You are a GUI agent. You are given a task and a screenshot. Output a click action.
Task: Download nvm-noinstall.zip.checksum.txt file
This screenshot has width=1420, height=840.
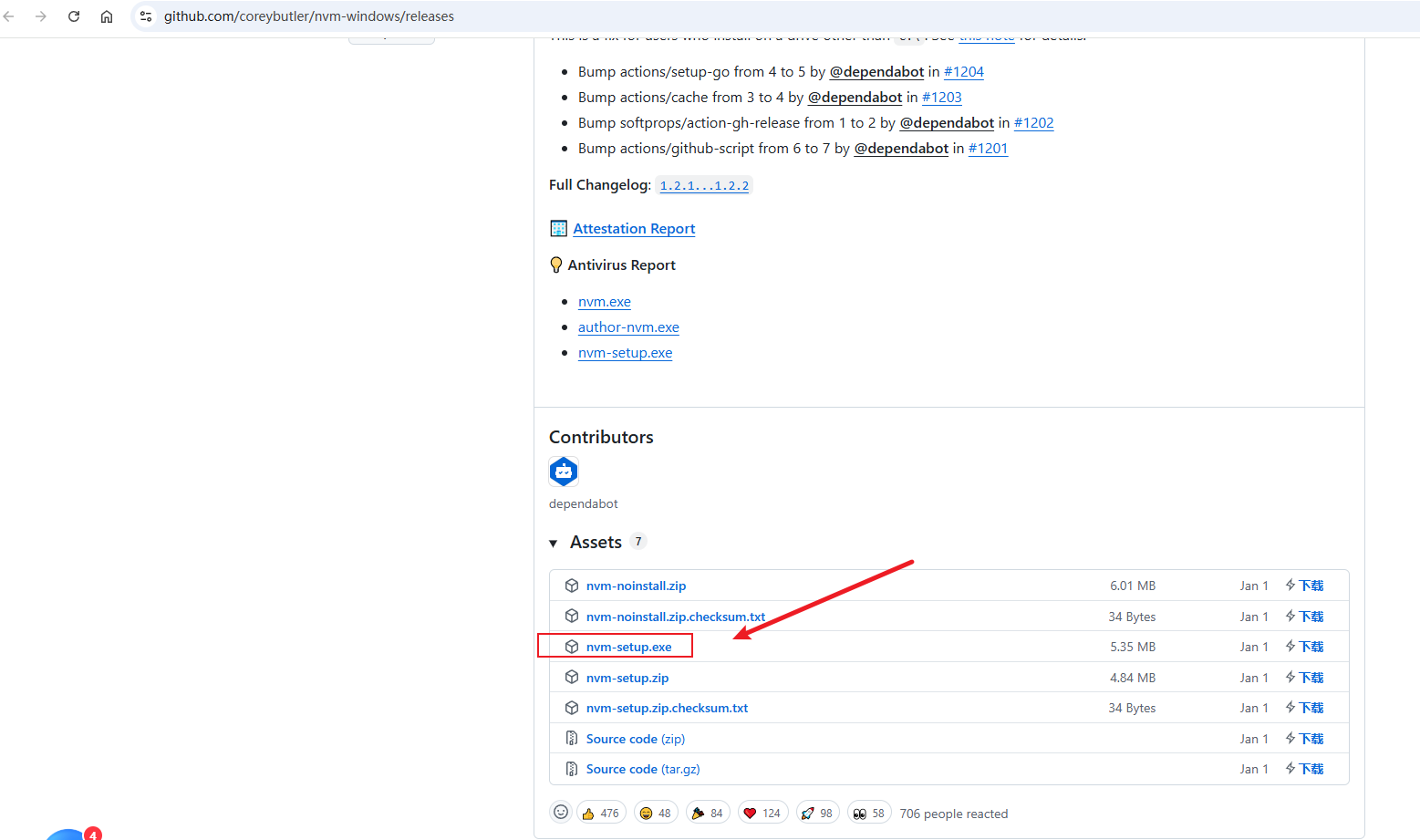[x=676, y=617]
